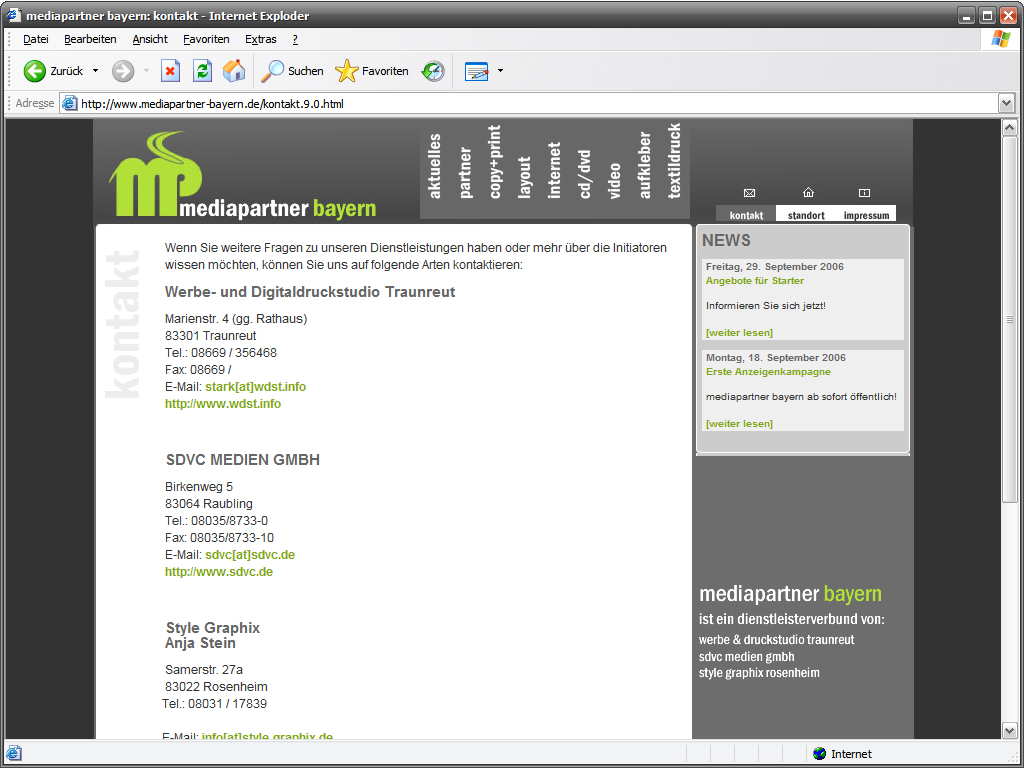
Task: Click the standort house icon
Action: coord(808,193)
